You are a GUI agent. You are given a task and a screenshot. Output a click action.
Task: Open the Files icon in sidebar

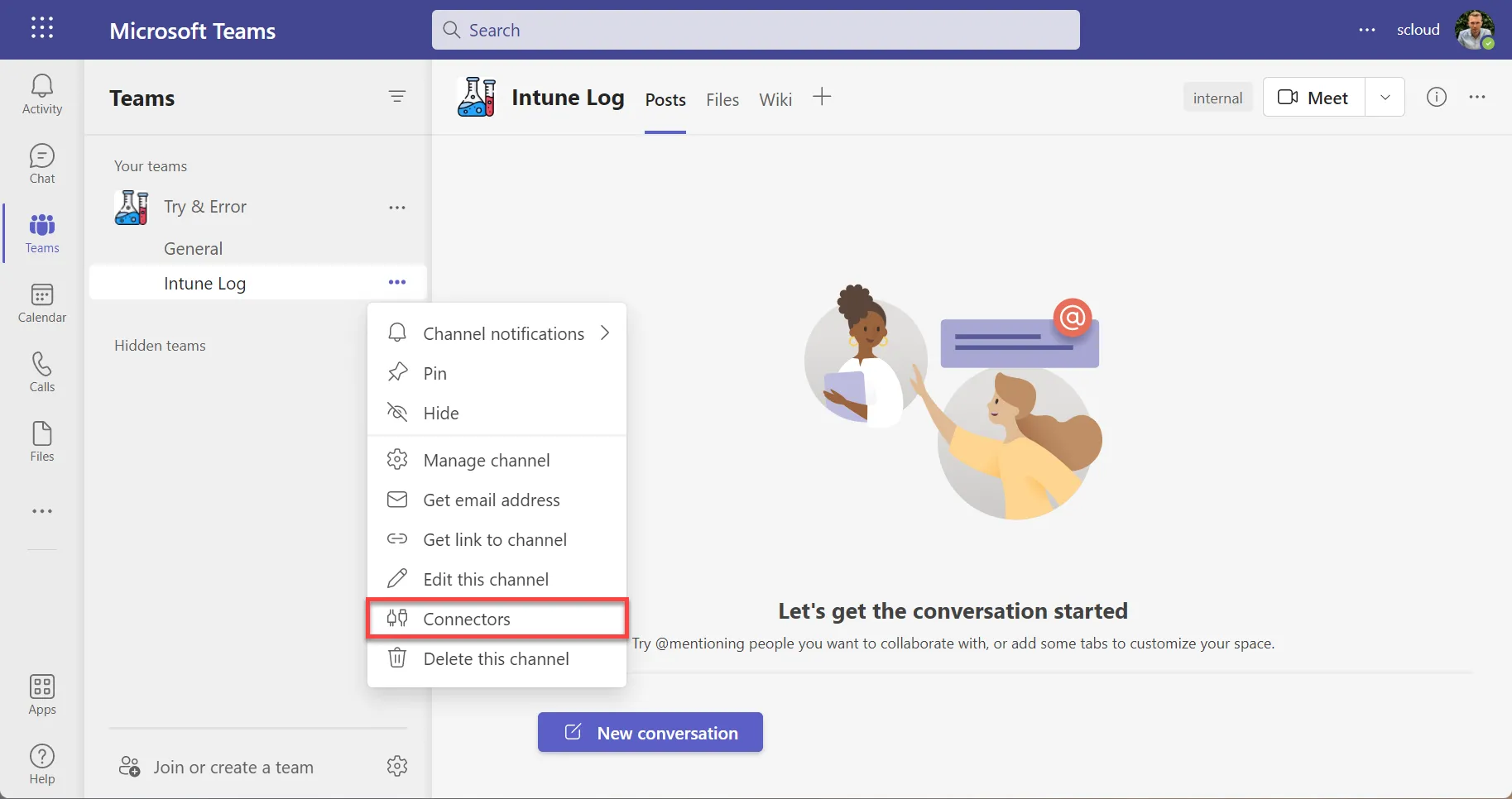click(x=42, y=442)
